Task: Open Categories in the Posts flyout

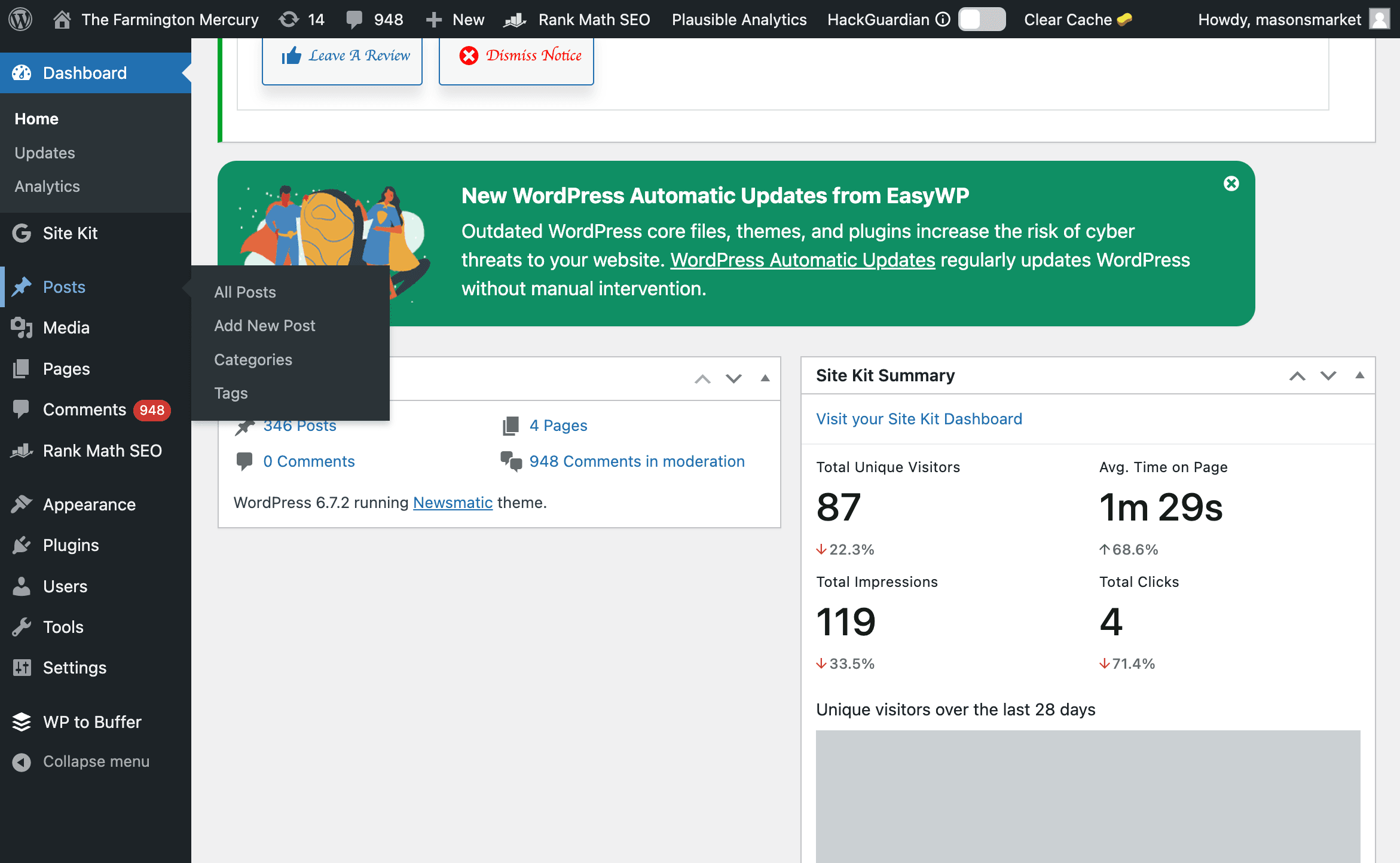Action: (x=253, y=359)
